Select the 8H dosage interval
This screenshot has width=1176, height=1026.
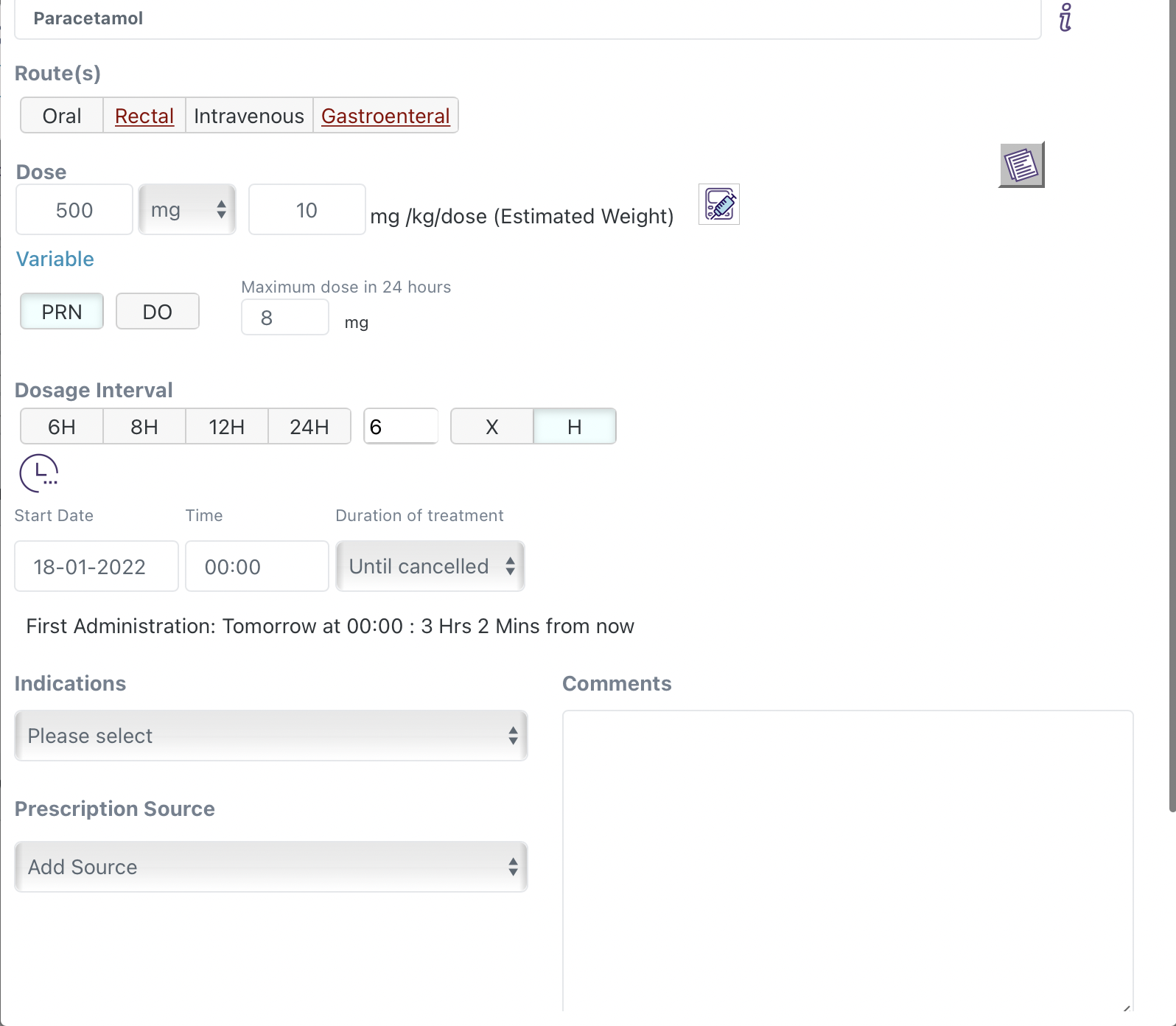point(144,427)
